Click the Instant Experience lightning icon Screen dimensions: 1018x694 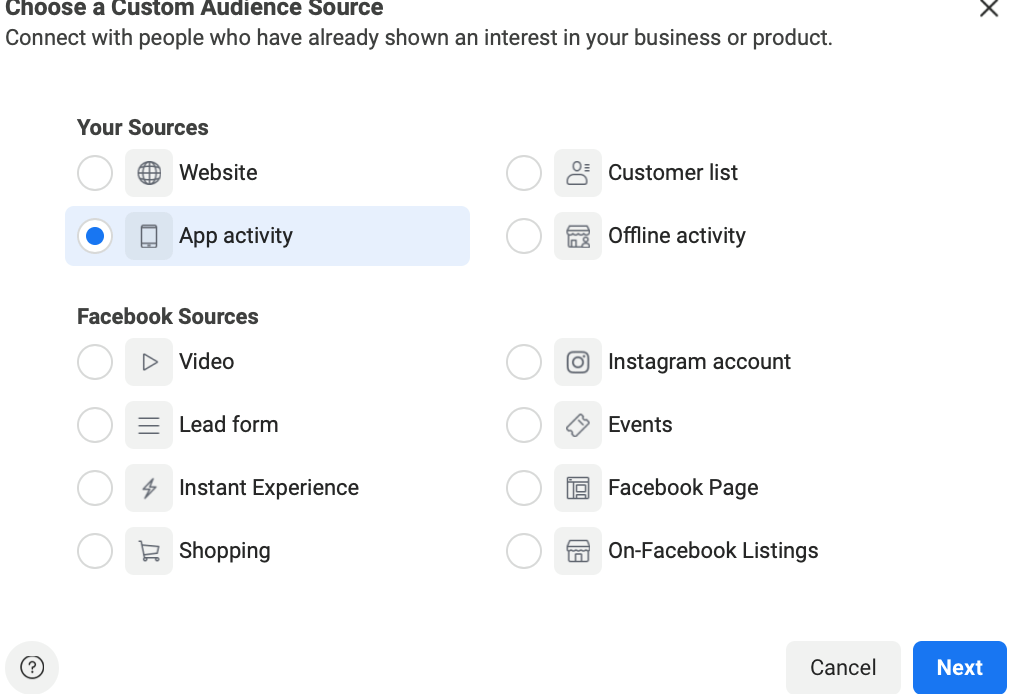pos(148,487)
